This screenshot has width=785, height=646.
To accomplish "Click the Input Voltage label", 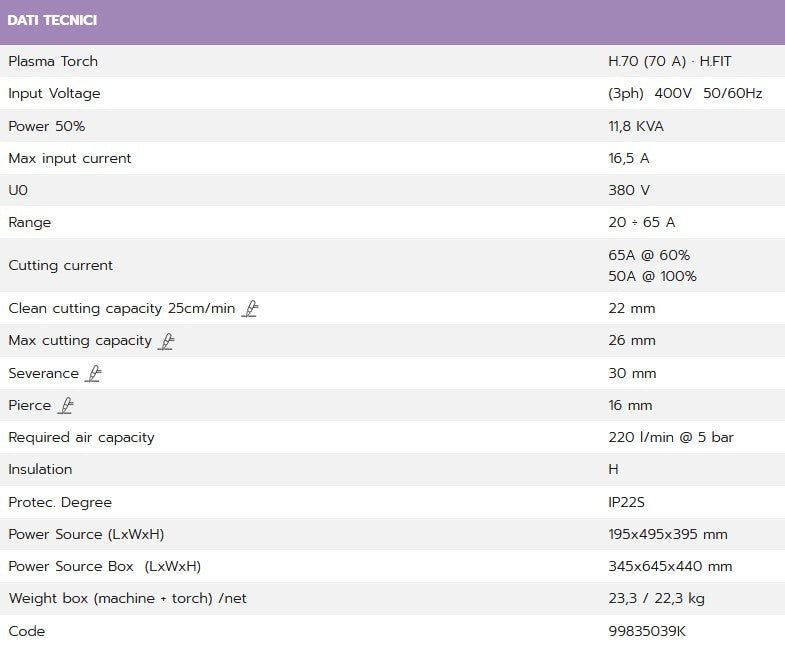I will pyautogui.click(x=54, y=93).
